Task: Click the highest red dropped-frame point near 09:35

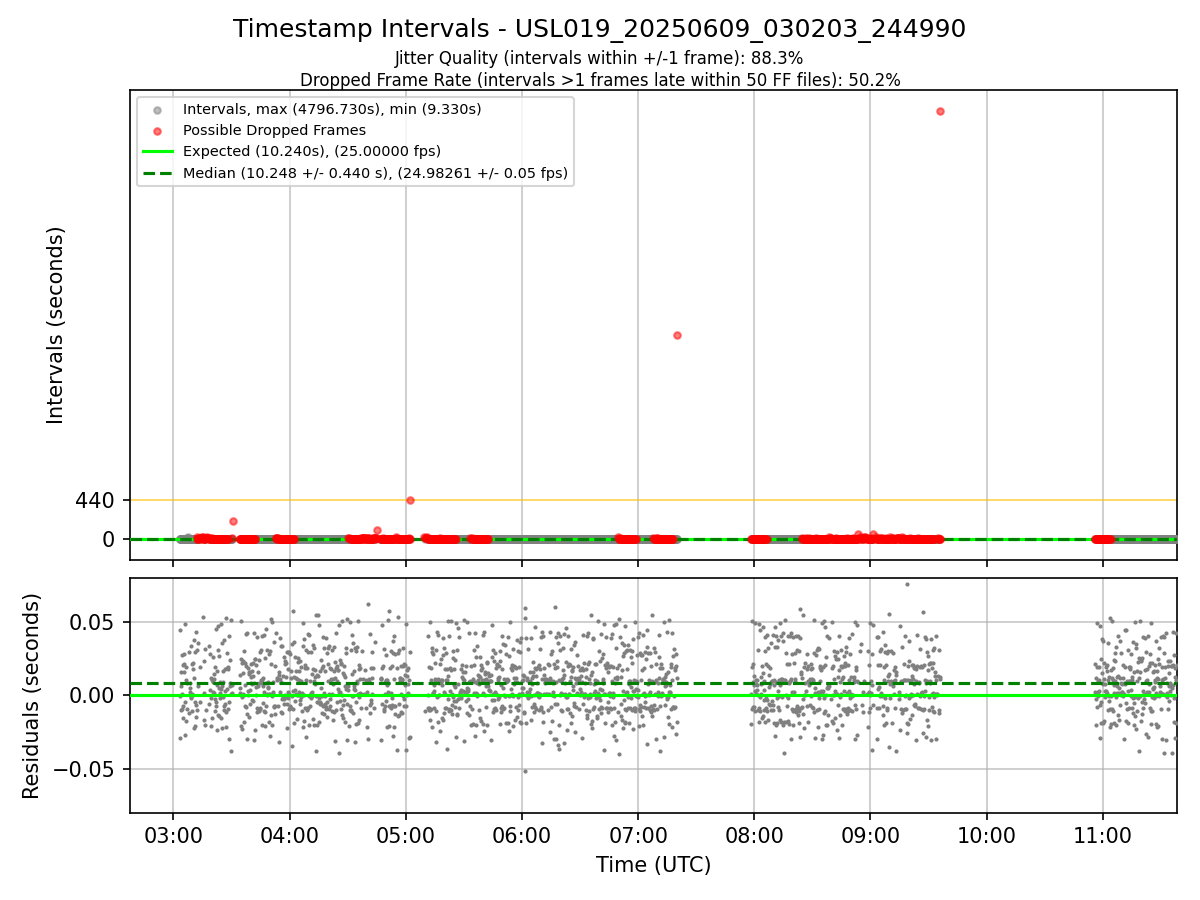Action: tap(940, 111)
